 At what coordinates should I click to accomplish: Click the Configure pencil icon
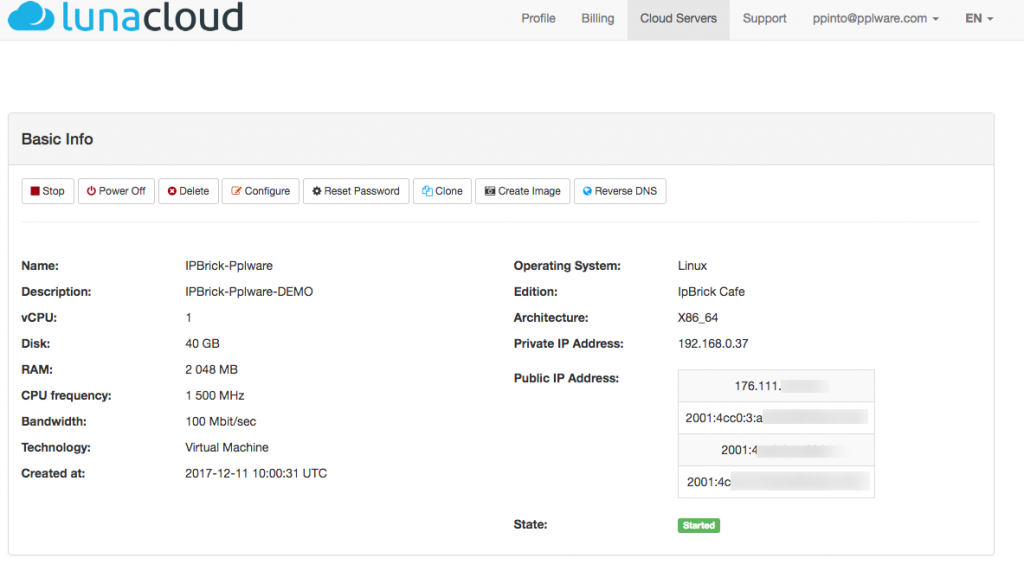point(236,191)
